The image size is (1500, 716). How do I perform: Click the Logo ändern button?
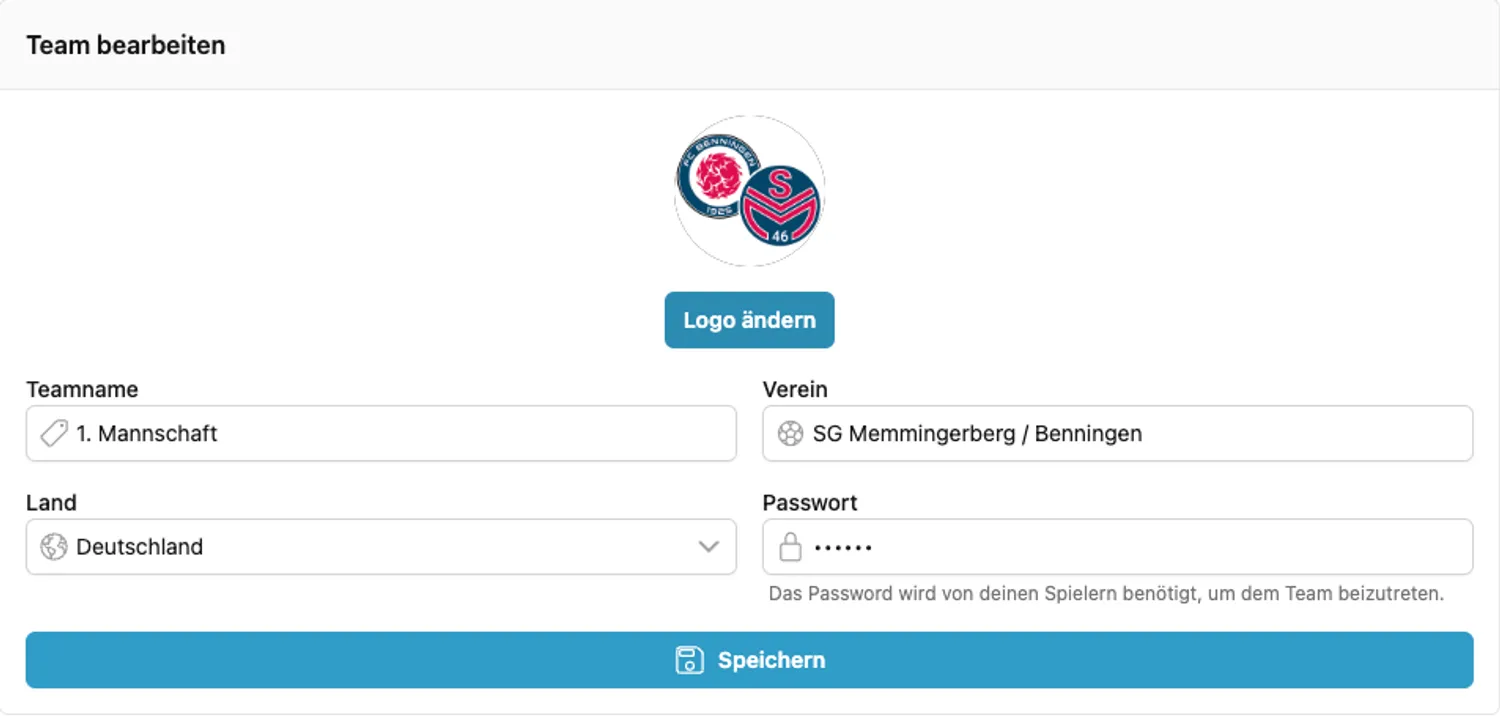pos(749,320)
